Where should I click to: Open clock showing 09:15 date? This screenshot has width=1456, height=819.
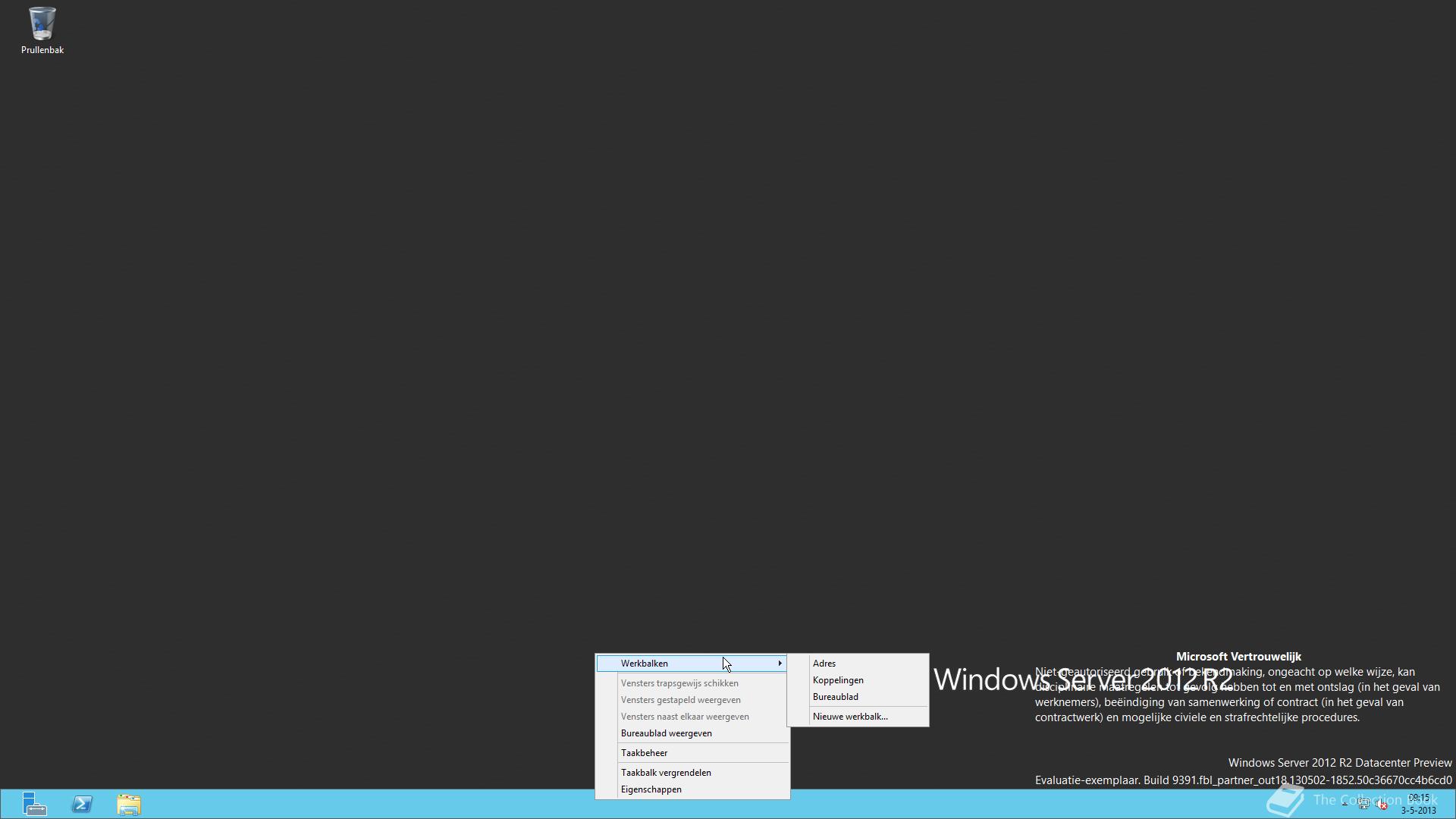[1418, 804]
